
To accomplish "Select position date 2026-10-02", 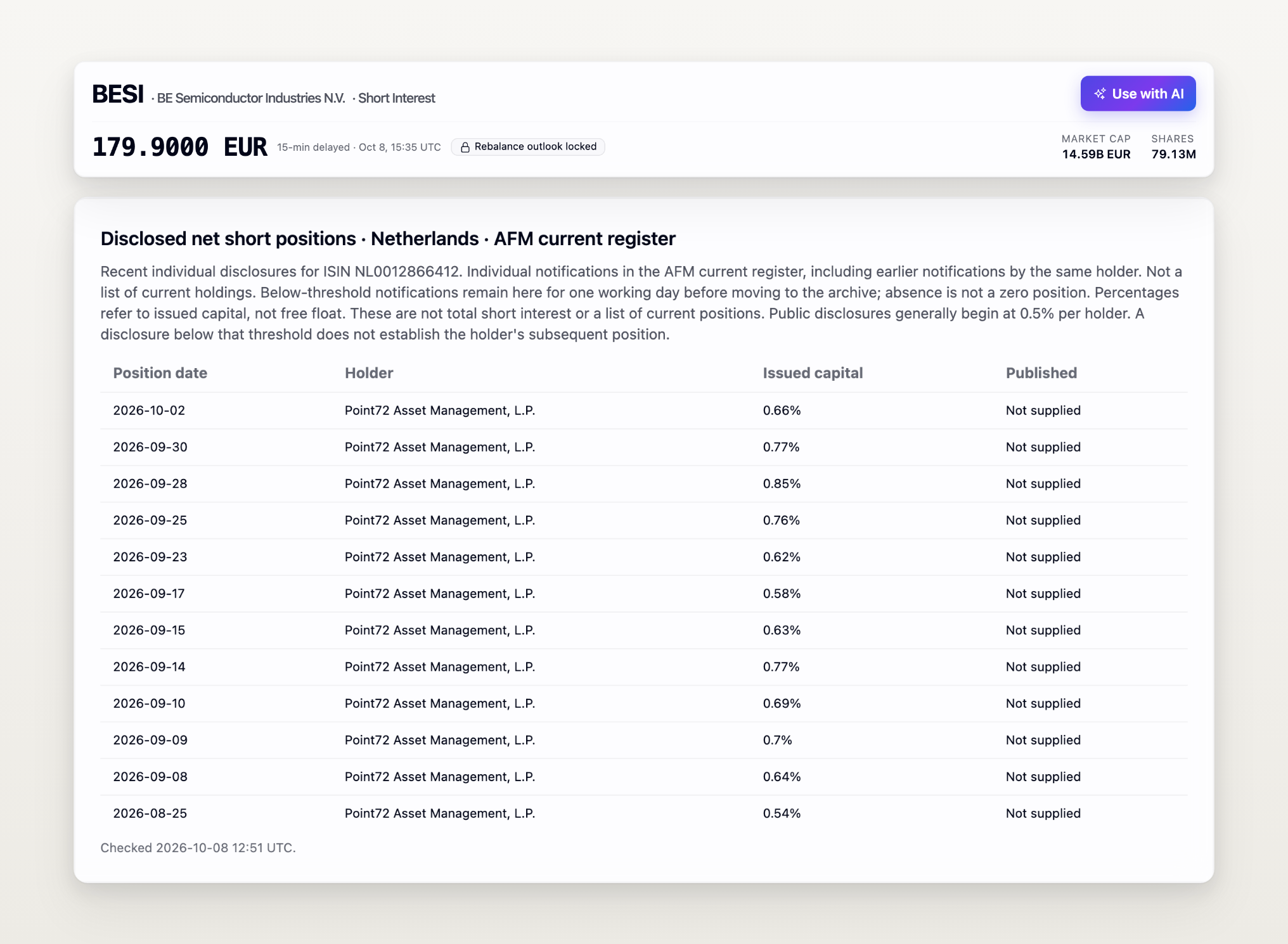I will pyautogui.click(x=149, y=411).
